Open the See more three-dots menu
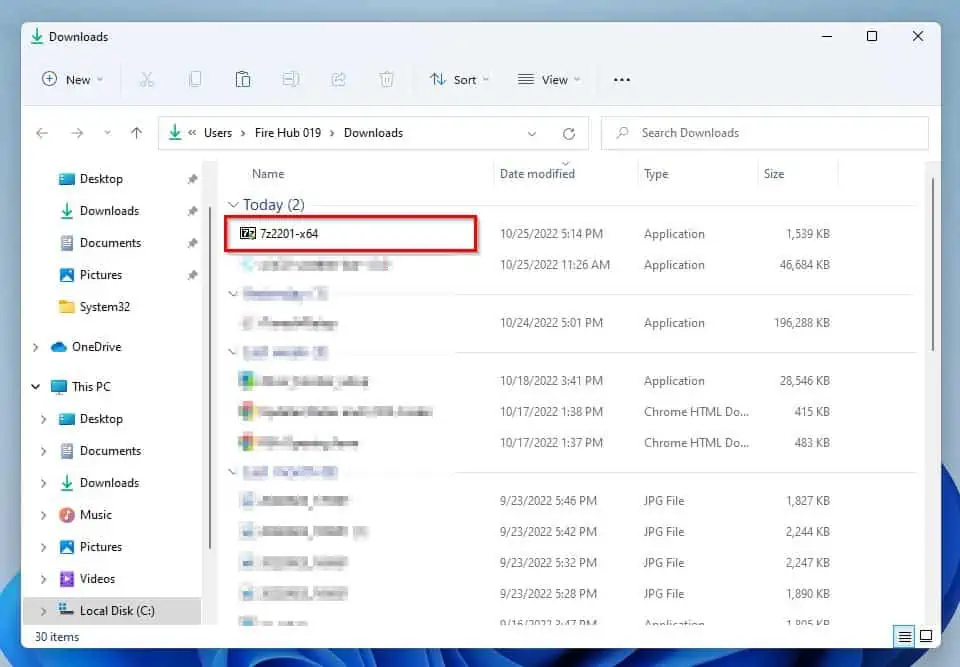The height and width of the screenshot is (667, 960). (x=621, y=80)
